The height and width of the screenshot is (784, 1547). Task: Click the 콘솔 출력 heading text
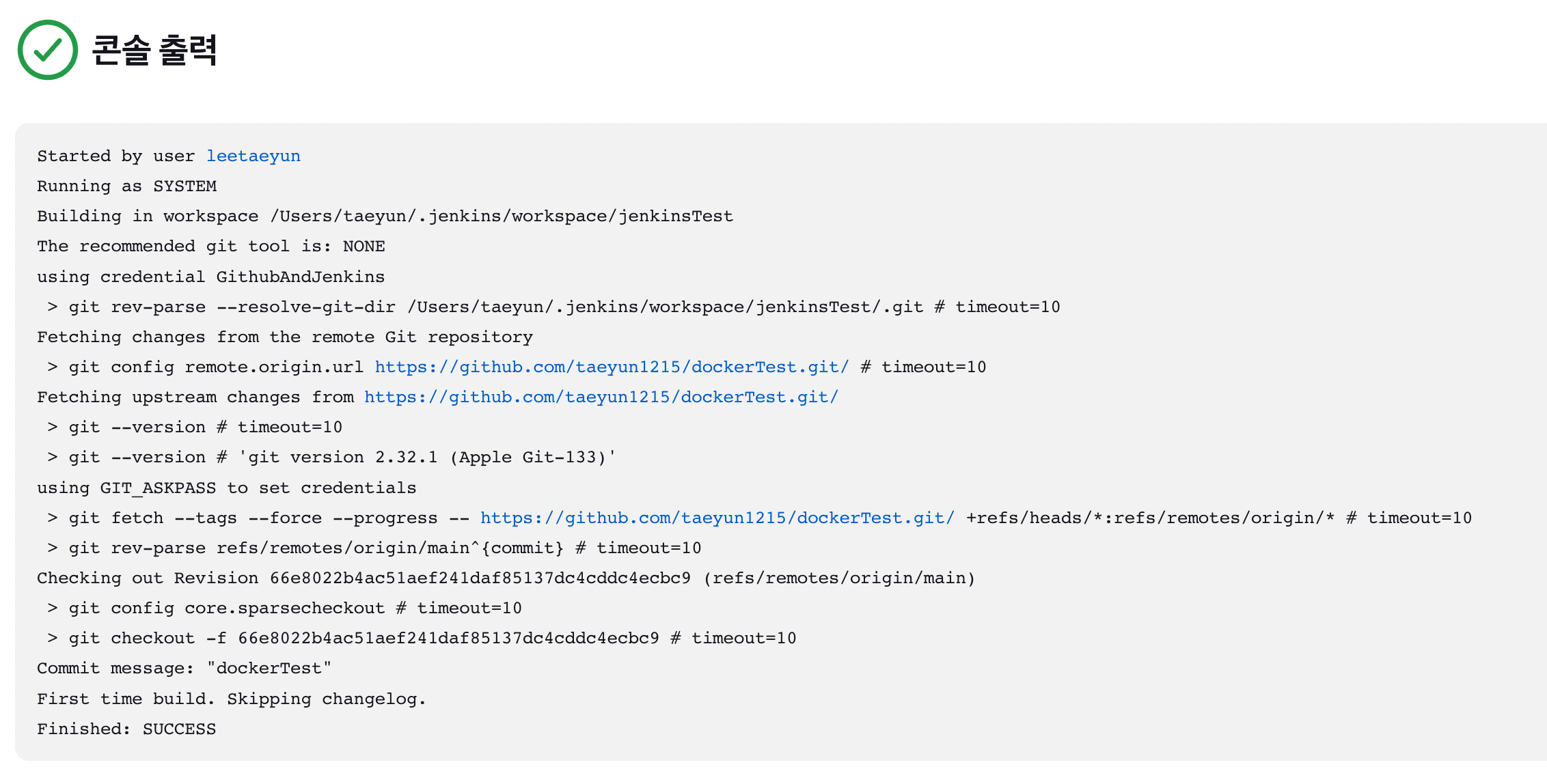pos(154,51)
